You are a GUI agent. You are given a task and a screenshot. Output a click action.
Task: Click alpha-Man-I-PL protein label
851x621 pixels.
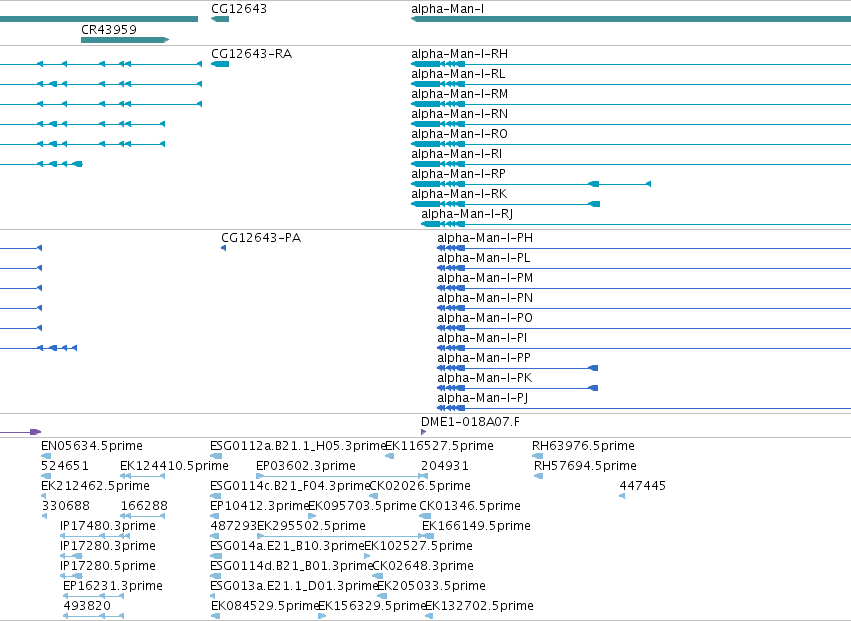[x=484, y=258]
